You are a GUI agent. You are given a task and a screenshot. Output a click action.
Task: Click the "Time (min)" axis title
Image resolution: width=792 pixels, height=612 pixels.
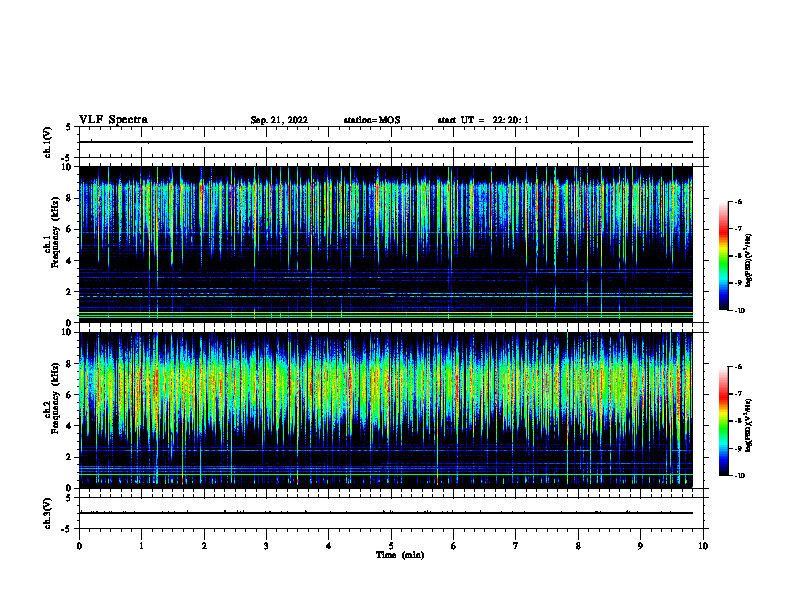coord(400,555)
